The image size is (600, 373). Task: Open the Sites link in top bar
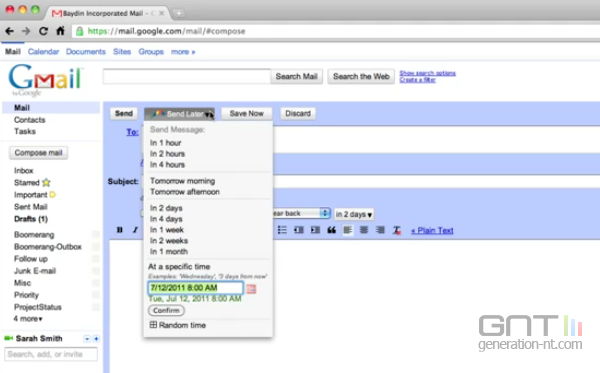(122, 52)
